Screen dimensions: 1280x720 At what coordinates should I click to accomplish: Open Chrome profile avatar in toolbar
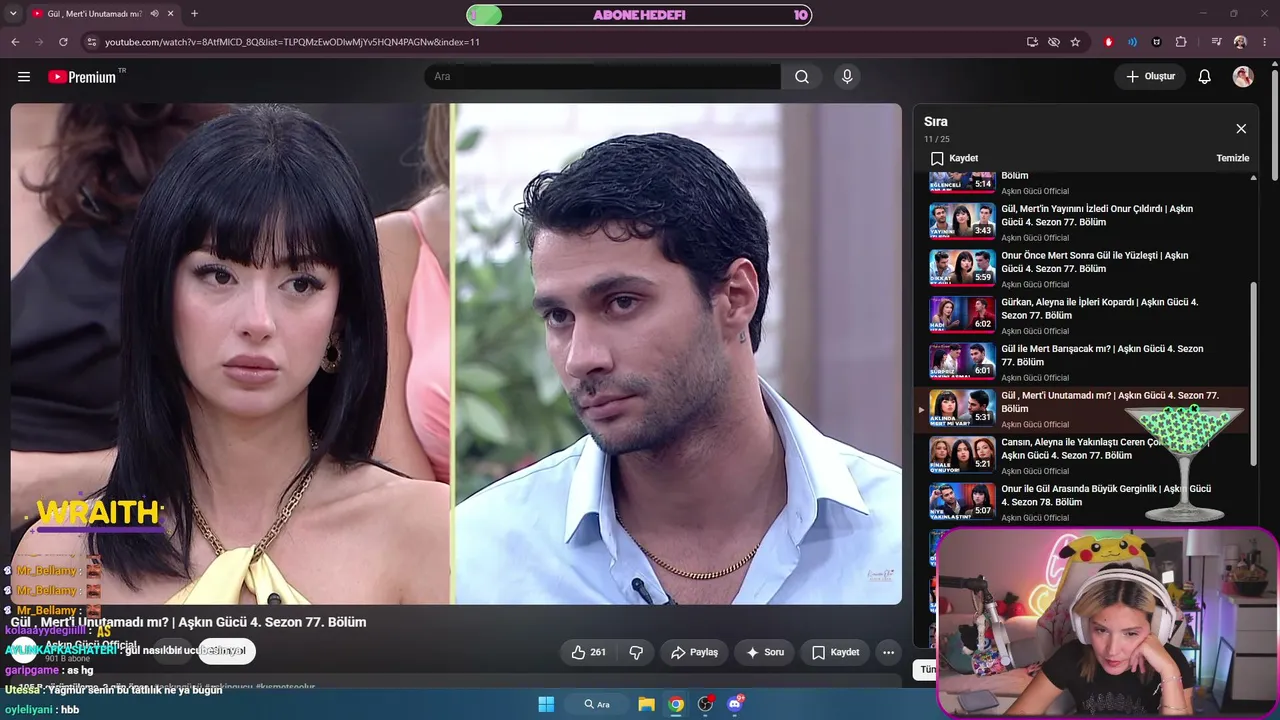[1240, 42]
